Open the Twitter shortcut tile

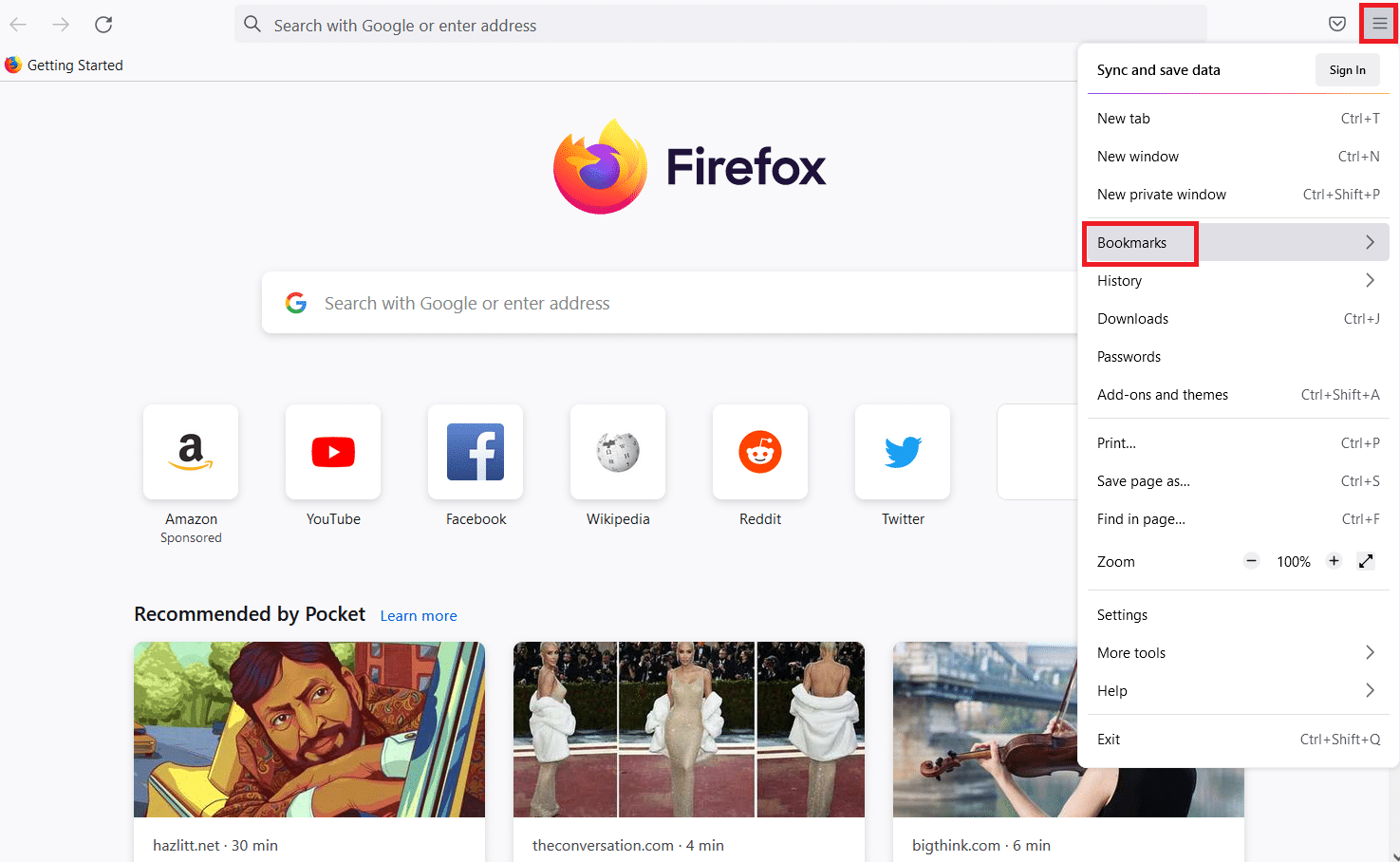point(903,452)
